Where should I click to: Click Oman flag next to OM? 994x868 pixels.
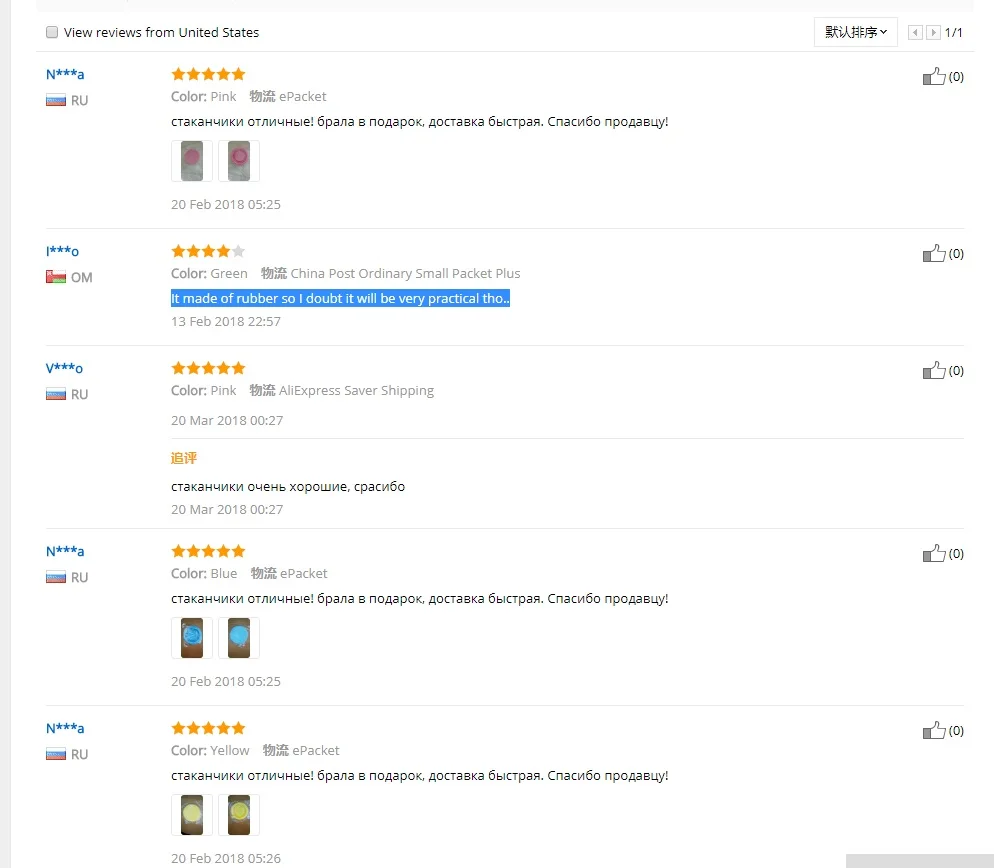pyautogui.click(x=56, y=277)
